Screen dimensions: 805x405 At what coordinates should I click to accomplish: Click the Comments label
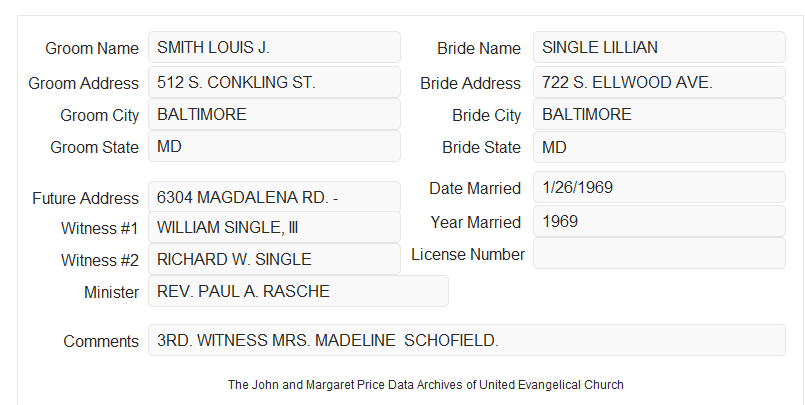click(101, 341)
